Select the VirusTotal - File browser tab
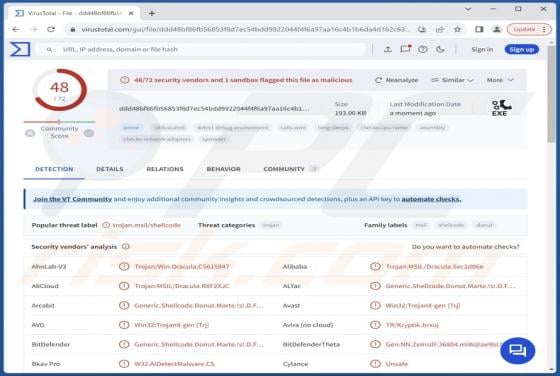This screenshot has width=560, height=376. coord(74,13)
